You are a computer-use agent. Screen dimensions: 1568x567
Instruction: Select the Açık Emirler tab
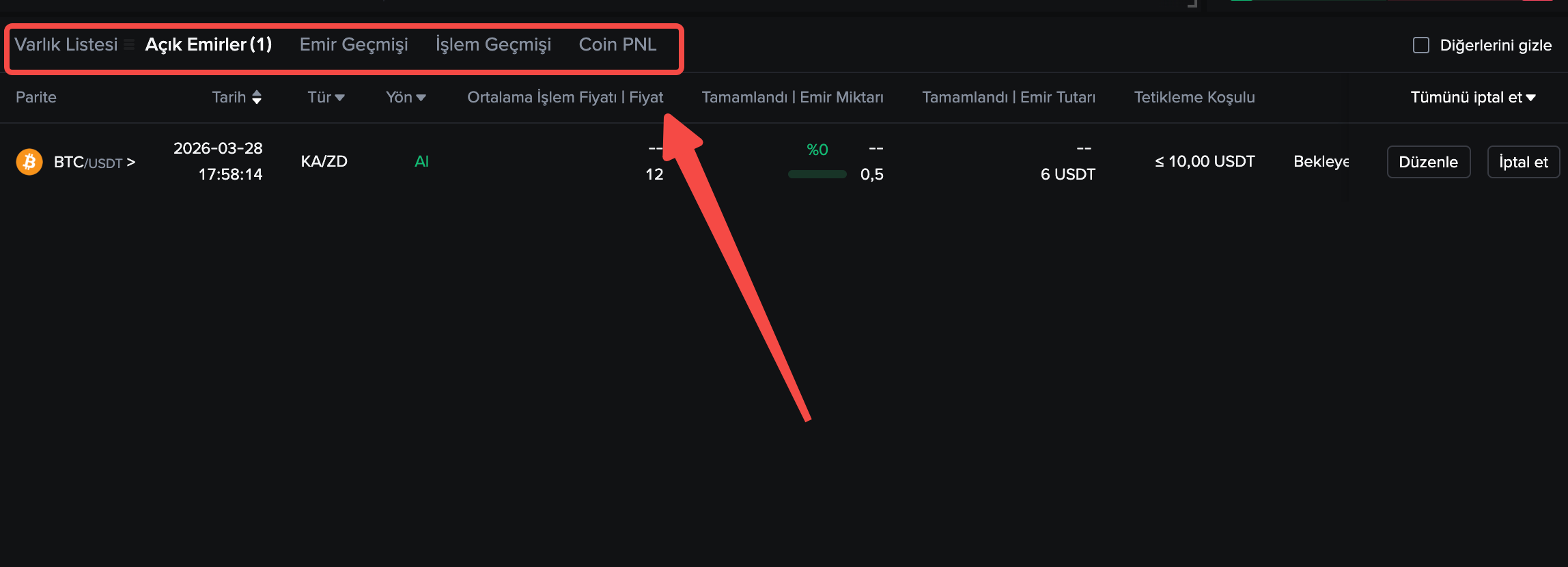208,45
